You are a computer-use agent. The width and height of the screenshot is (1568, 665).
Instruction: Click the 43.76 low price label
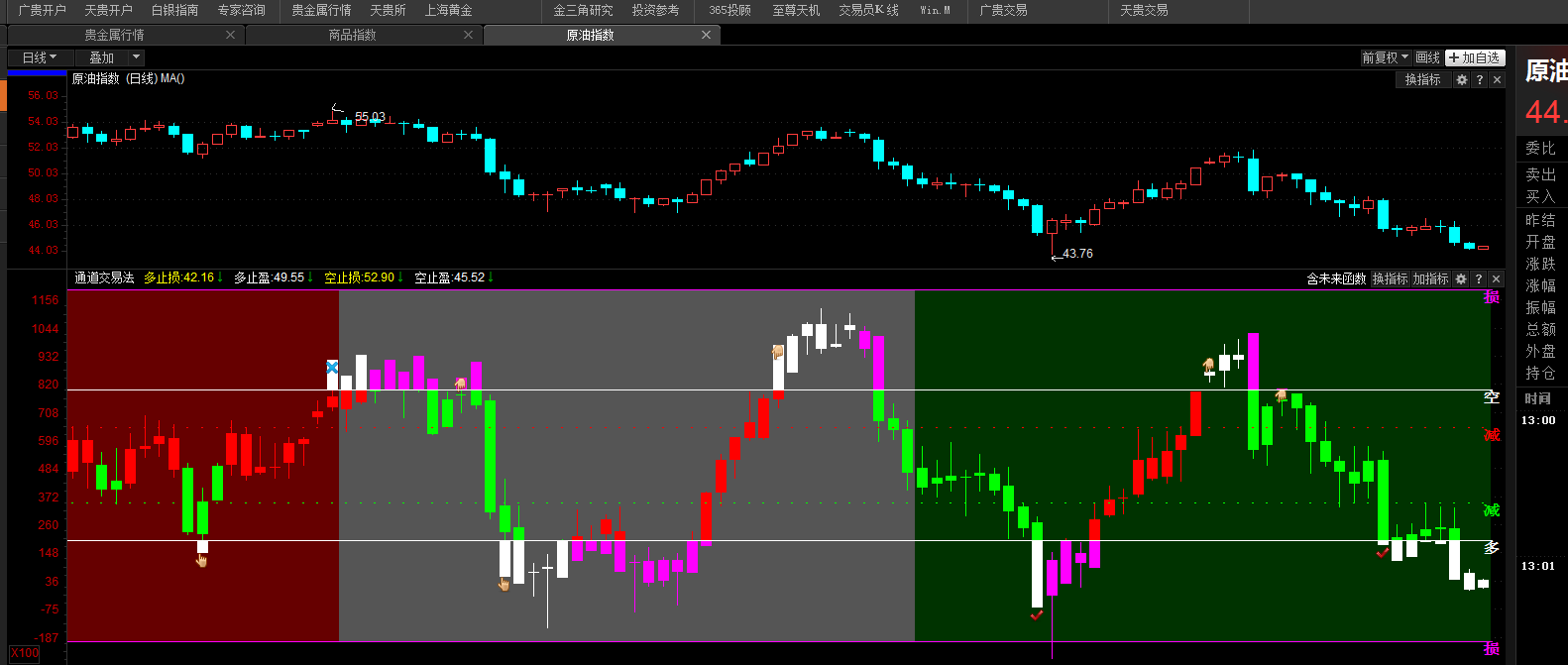(1077, 254)
